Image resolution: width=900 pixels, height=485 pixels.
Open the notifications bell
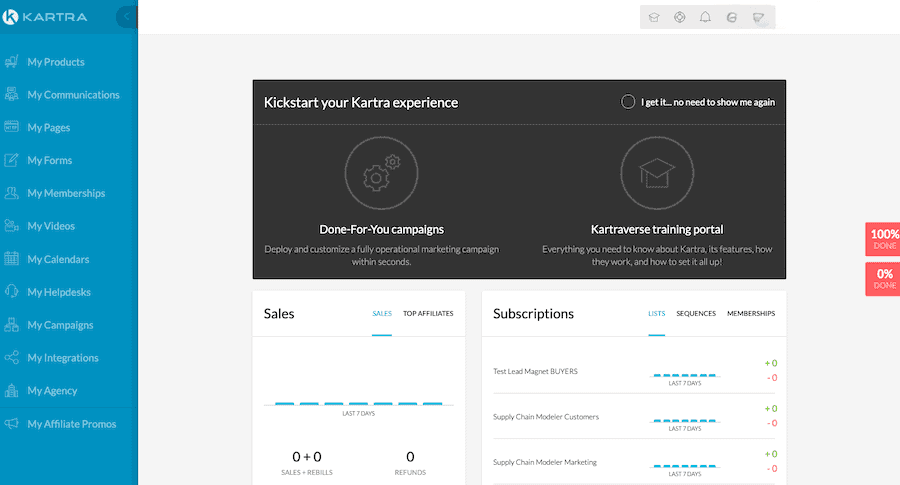click(x=706, y=17)
